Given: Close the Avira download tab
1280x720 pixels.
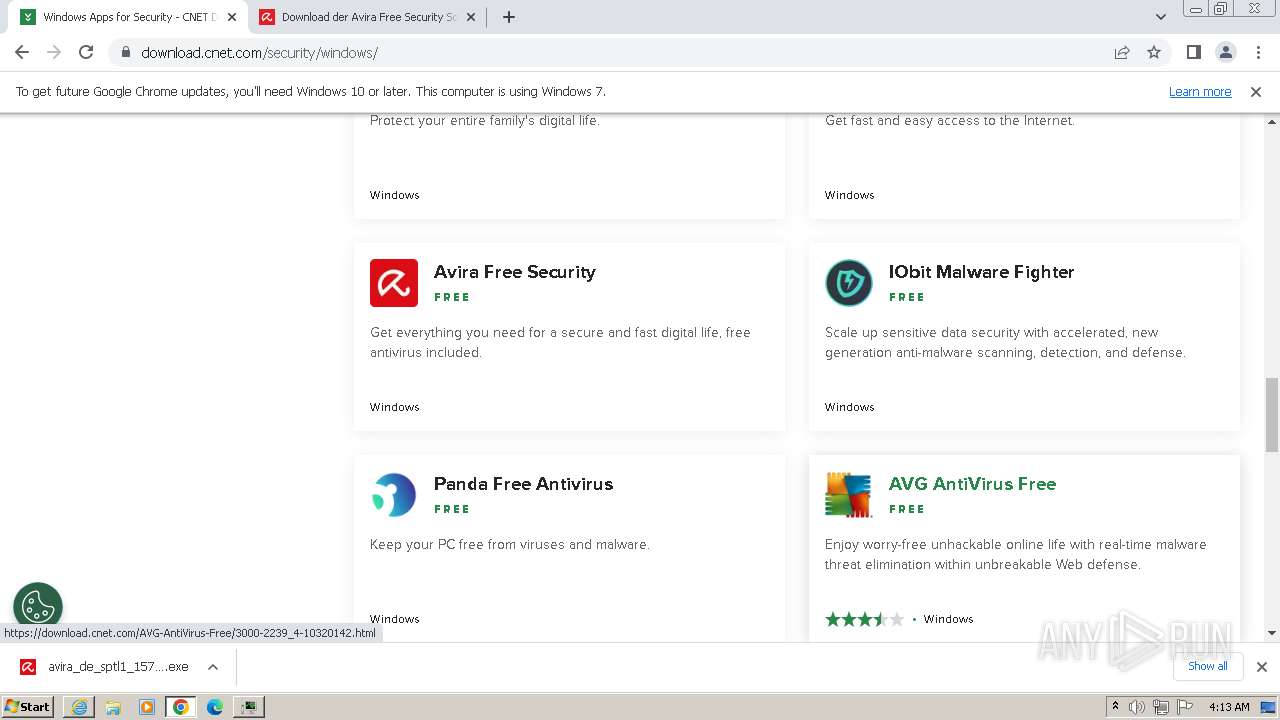Looking at the screenshot, I should pyautogui.click(x=471, y=17).
